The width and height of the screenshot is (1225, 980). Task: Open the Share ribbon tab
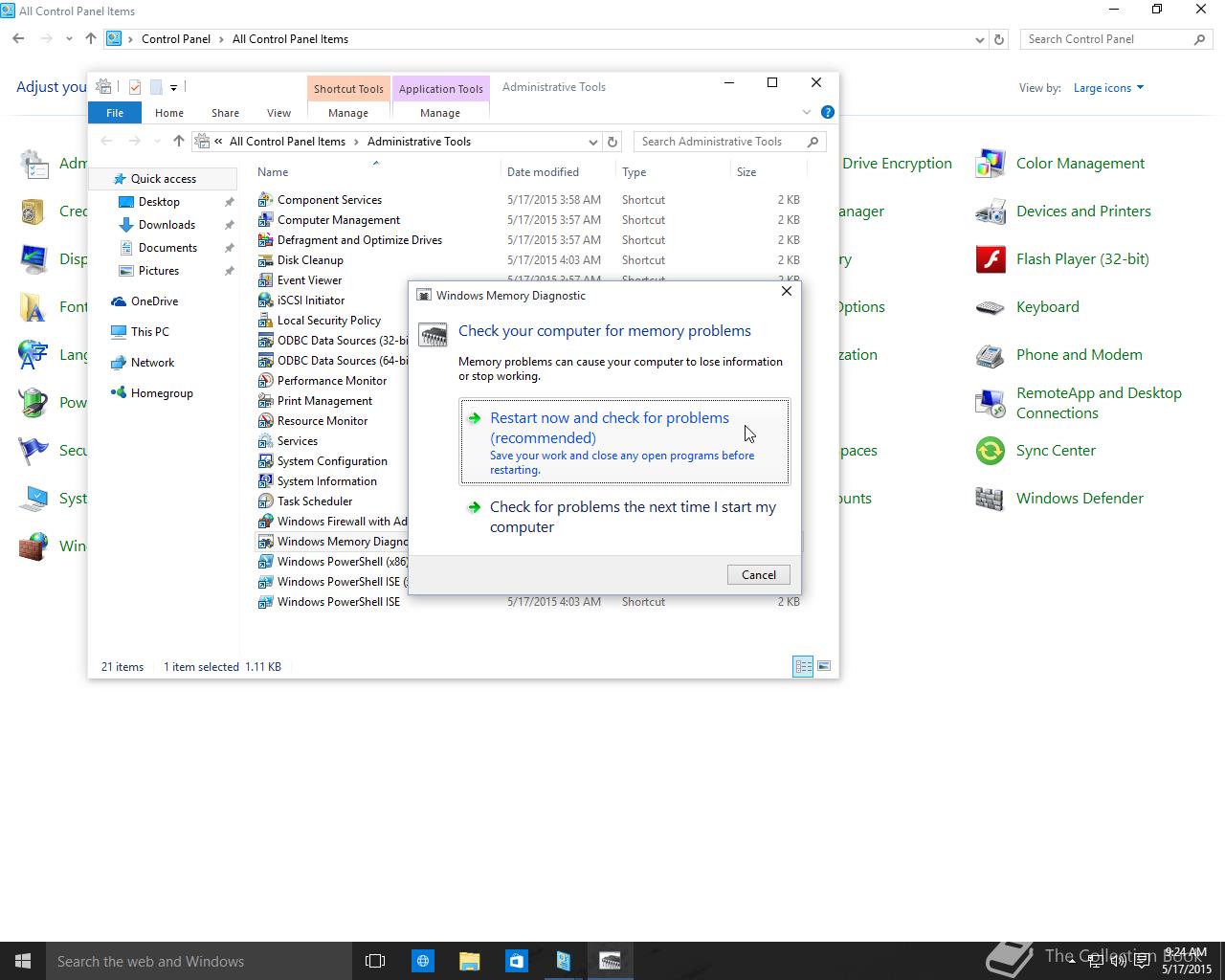[x=225, y=113]
